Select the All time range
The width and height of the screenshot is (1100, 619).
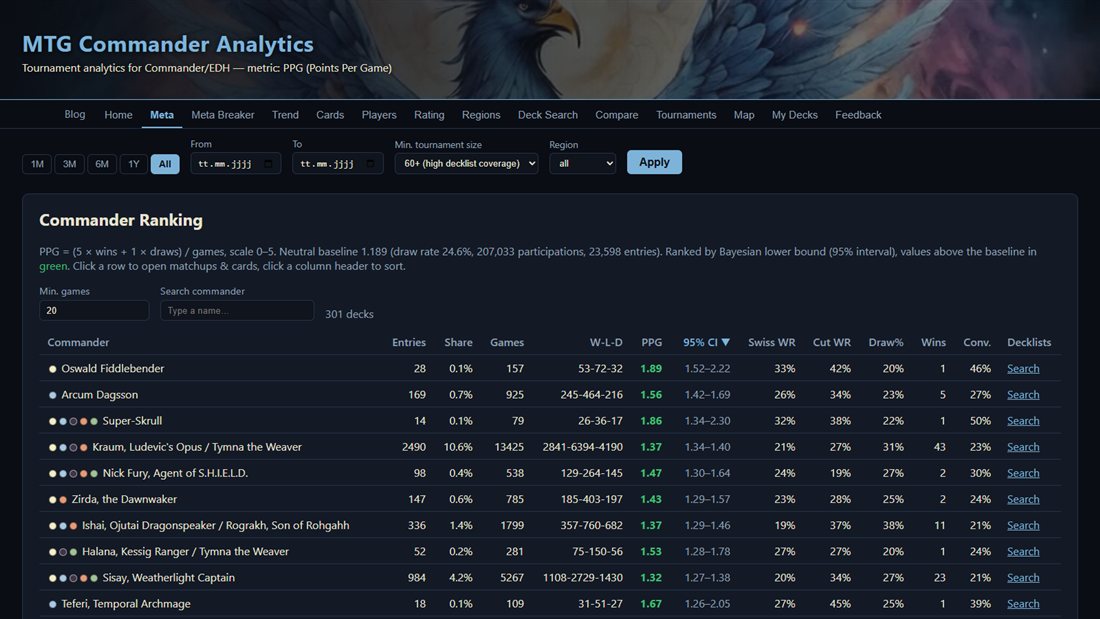click(x=165, y=164)
